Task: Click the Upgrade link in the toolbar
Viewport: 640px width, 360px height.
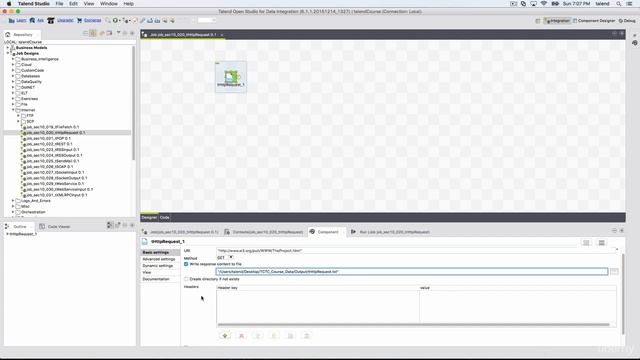Action: 65,20
